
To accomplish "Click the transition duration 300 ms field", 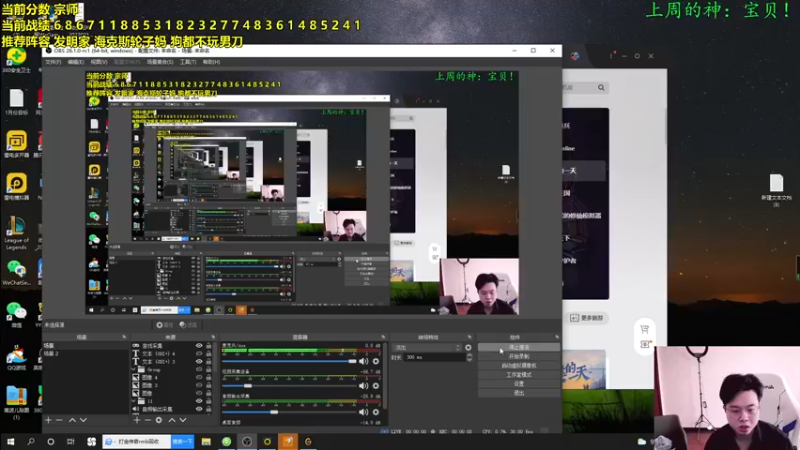I will pyautogui.click(x=434, y=358).
